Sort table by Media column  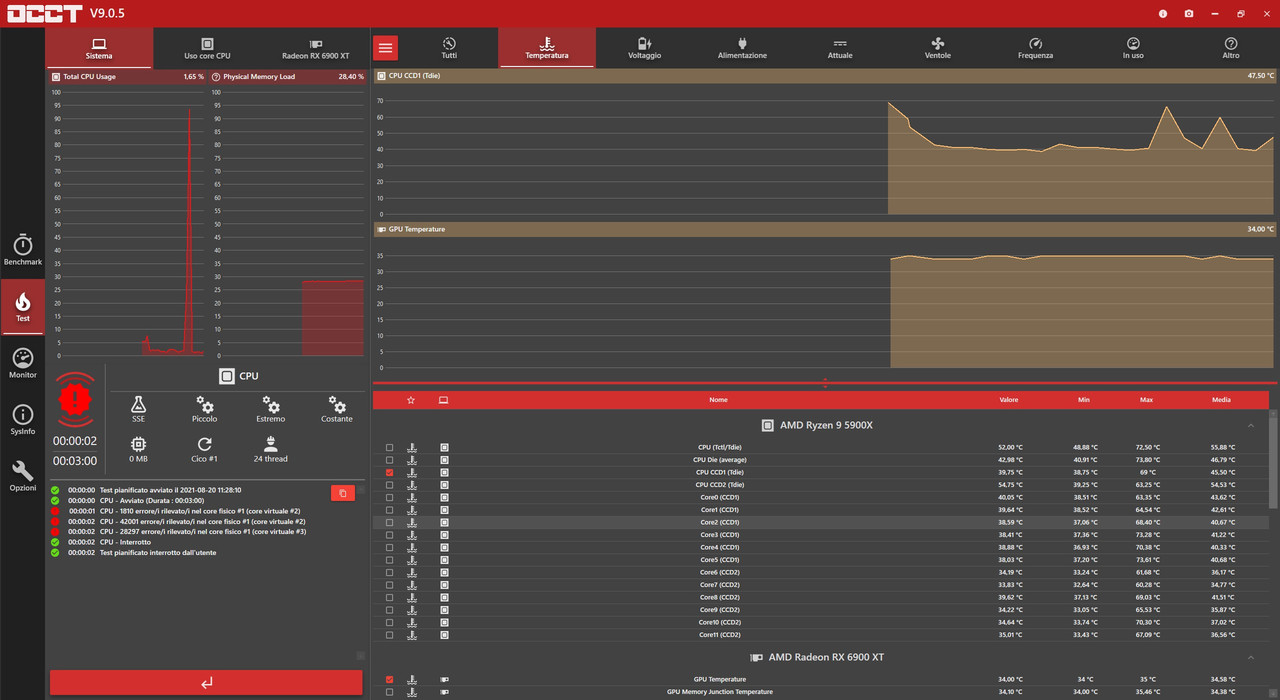tap(1221, 400)
